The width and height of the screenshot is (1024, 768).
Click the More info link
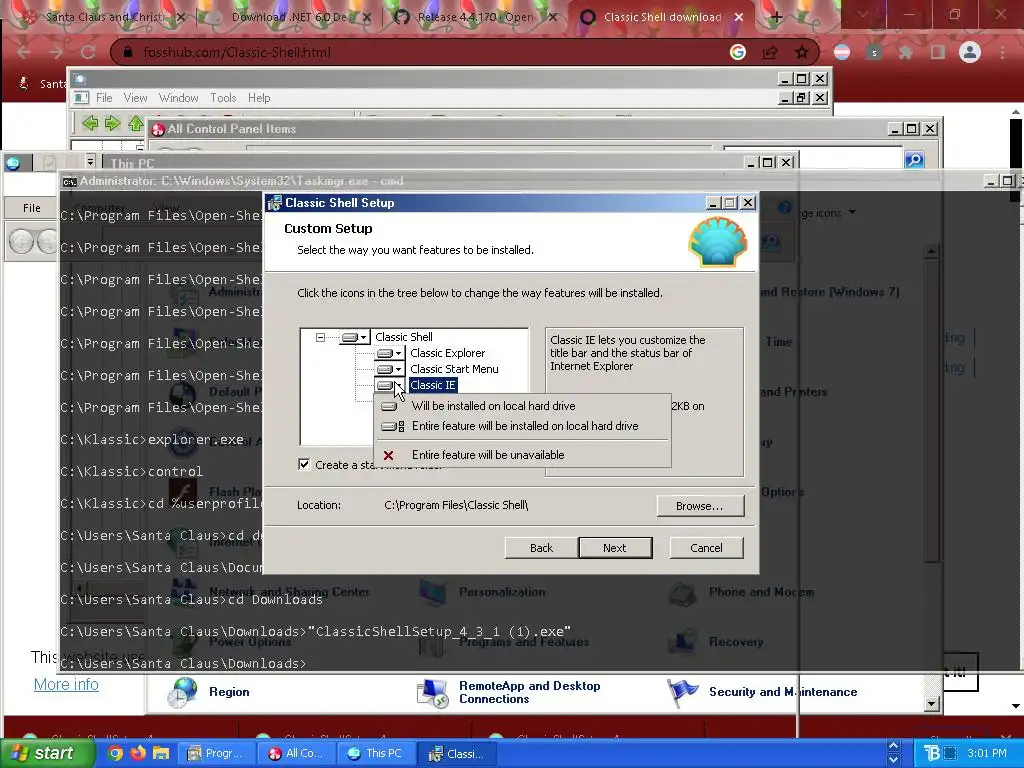click(x=66, y=684)
